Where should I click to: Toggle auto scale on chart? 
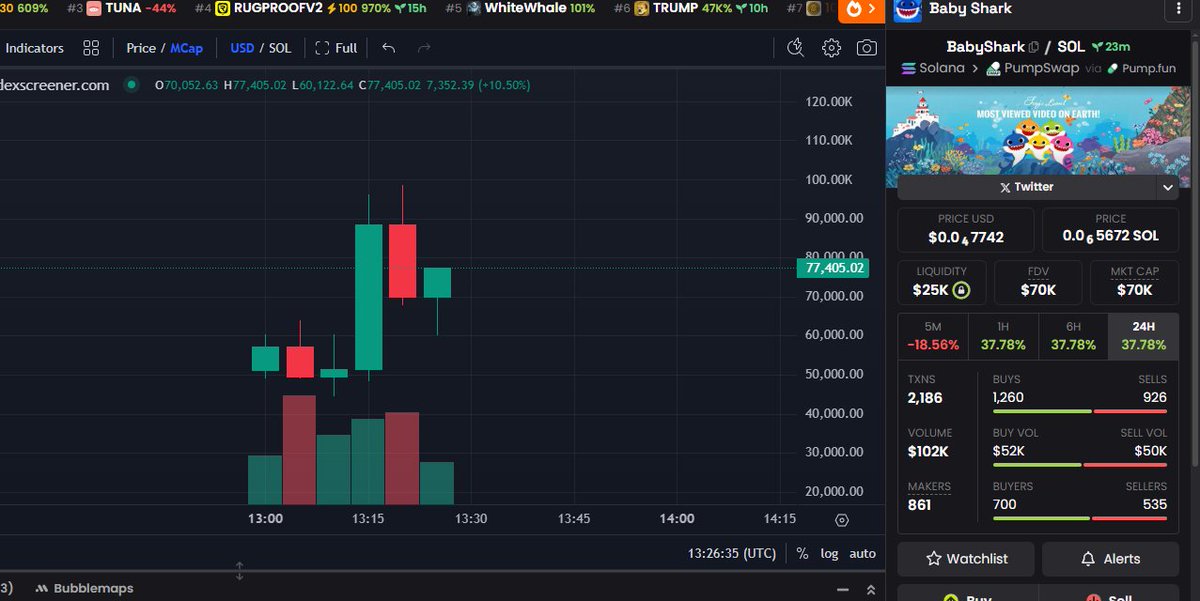[x=862, y=553]
